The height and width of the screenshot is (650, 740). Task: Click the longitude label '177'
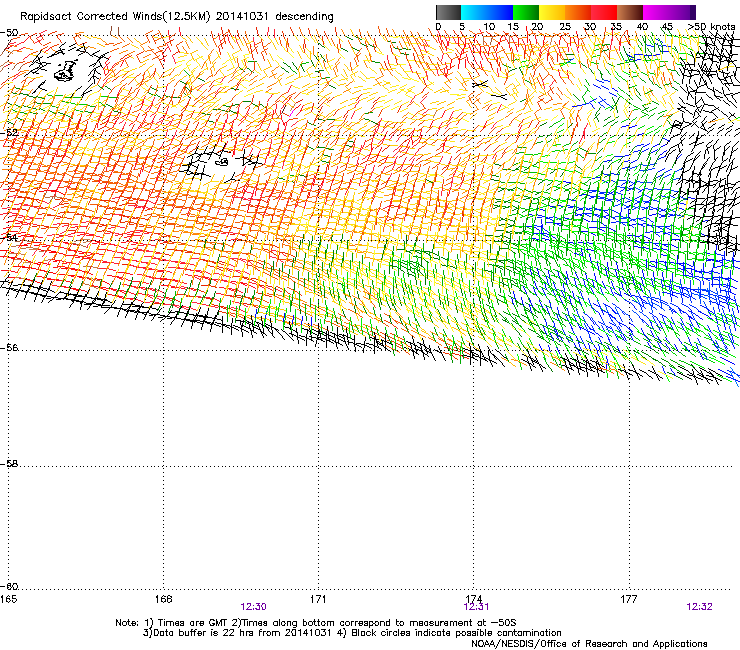[629, 599]
